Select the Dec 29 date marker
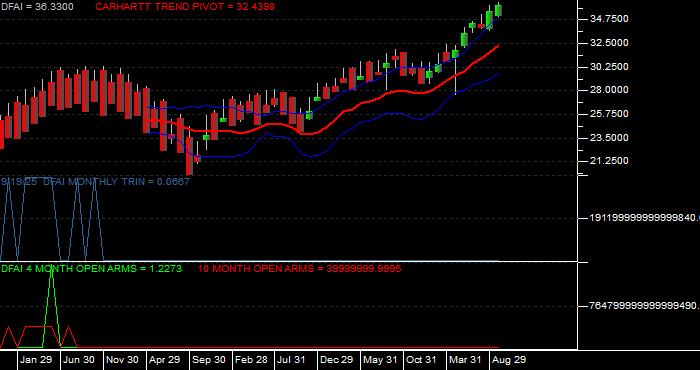 pos(337,360)
